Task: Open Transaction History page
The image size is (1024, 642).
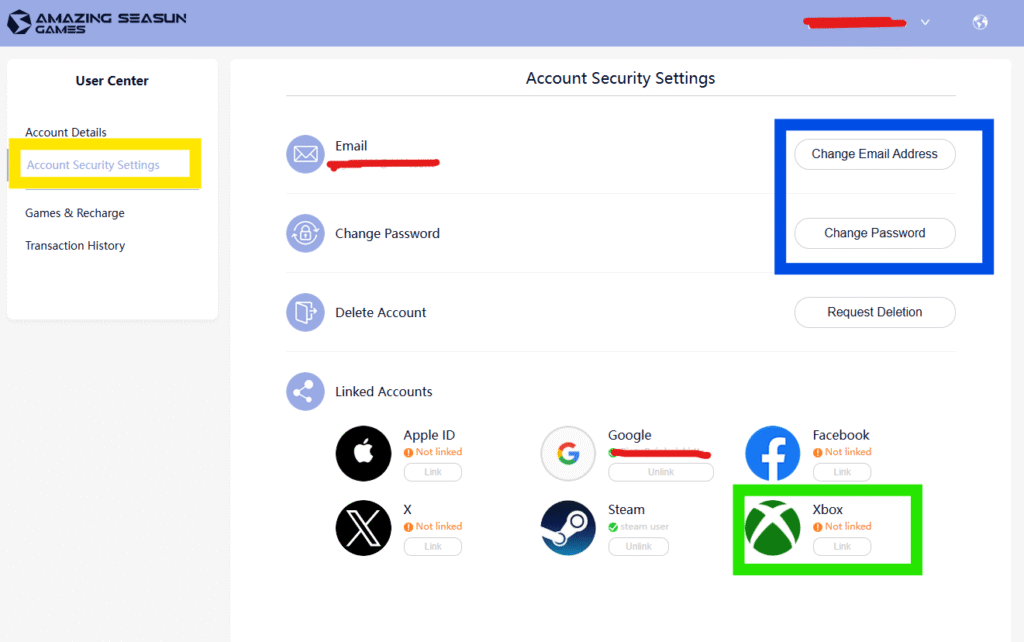Action: click(75, 245)
